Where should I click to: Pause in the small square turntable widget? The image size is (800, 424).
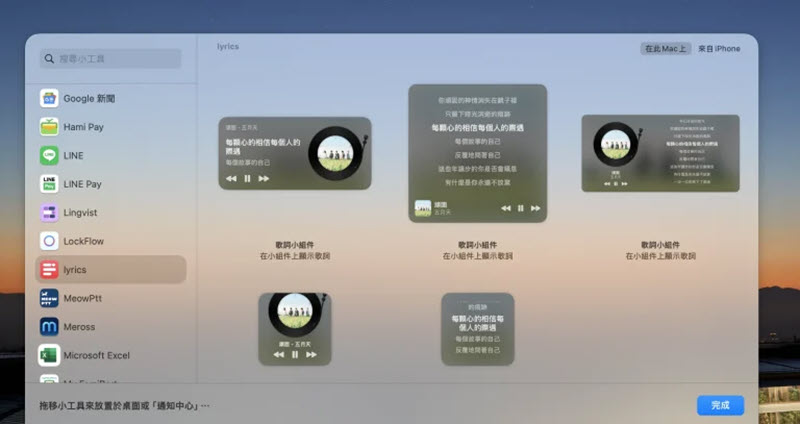click(x=295, y=354)
